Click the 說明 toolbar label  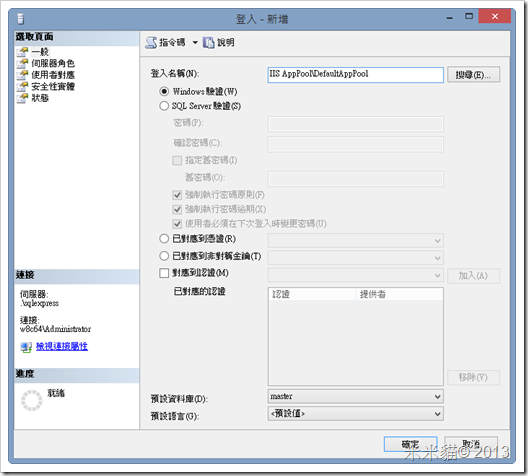(x=226, y=42)
